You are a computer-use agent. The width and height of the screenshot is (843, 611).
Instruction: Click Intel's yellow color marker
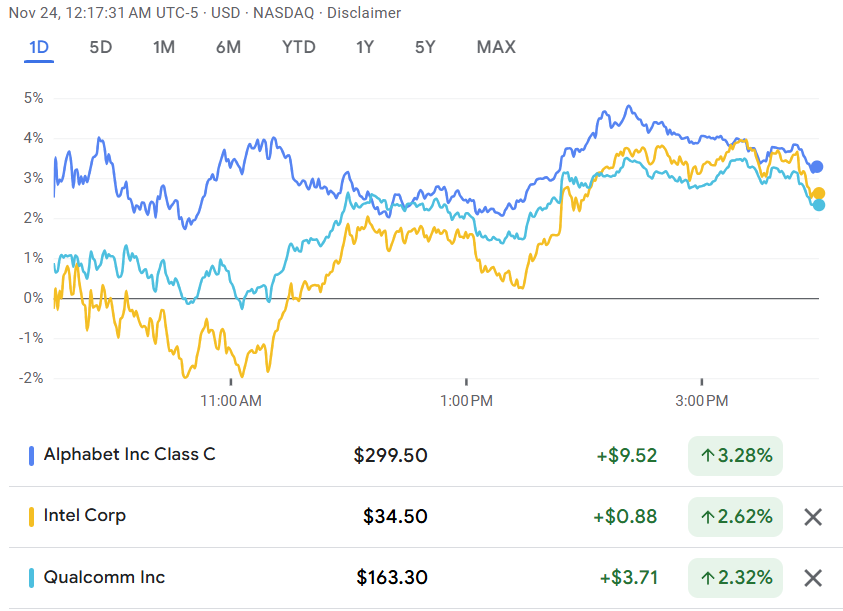(31, 517)
